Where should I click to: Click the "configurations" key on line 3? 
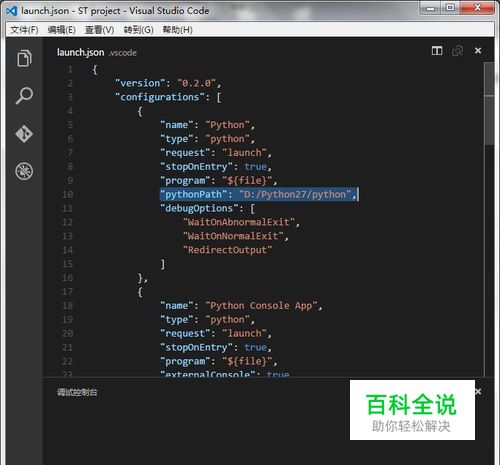coord(160,97)
